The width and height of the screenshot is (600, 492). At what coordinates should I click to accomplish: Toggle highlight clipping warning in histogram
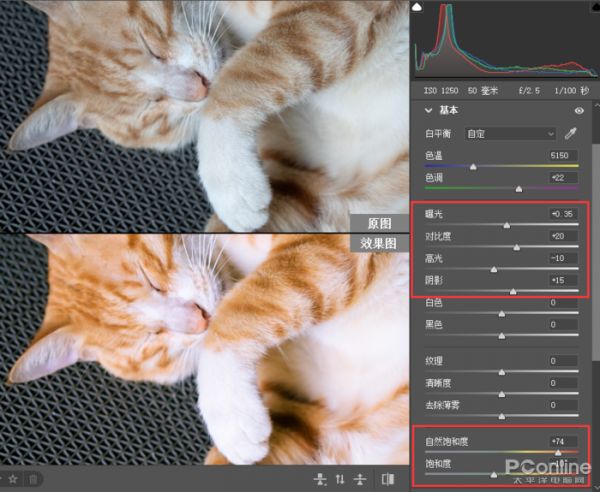[592, 8]
